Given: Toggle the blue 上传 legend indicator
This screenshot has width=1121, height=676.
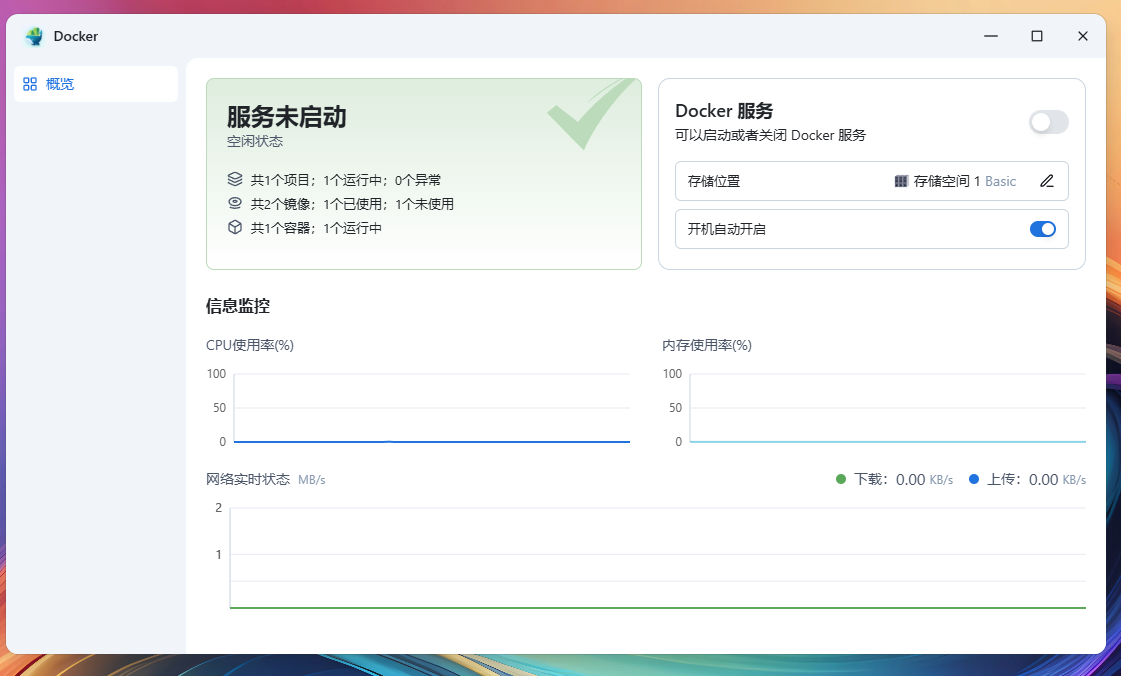Looking at the screenshot, I should tap(973, 479).
